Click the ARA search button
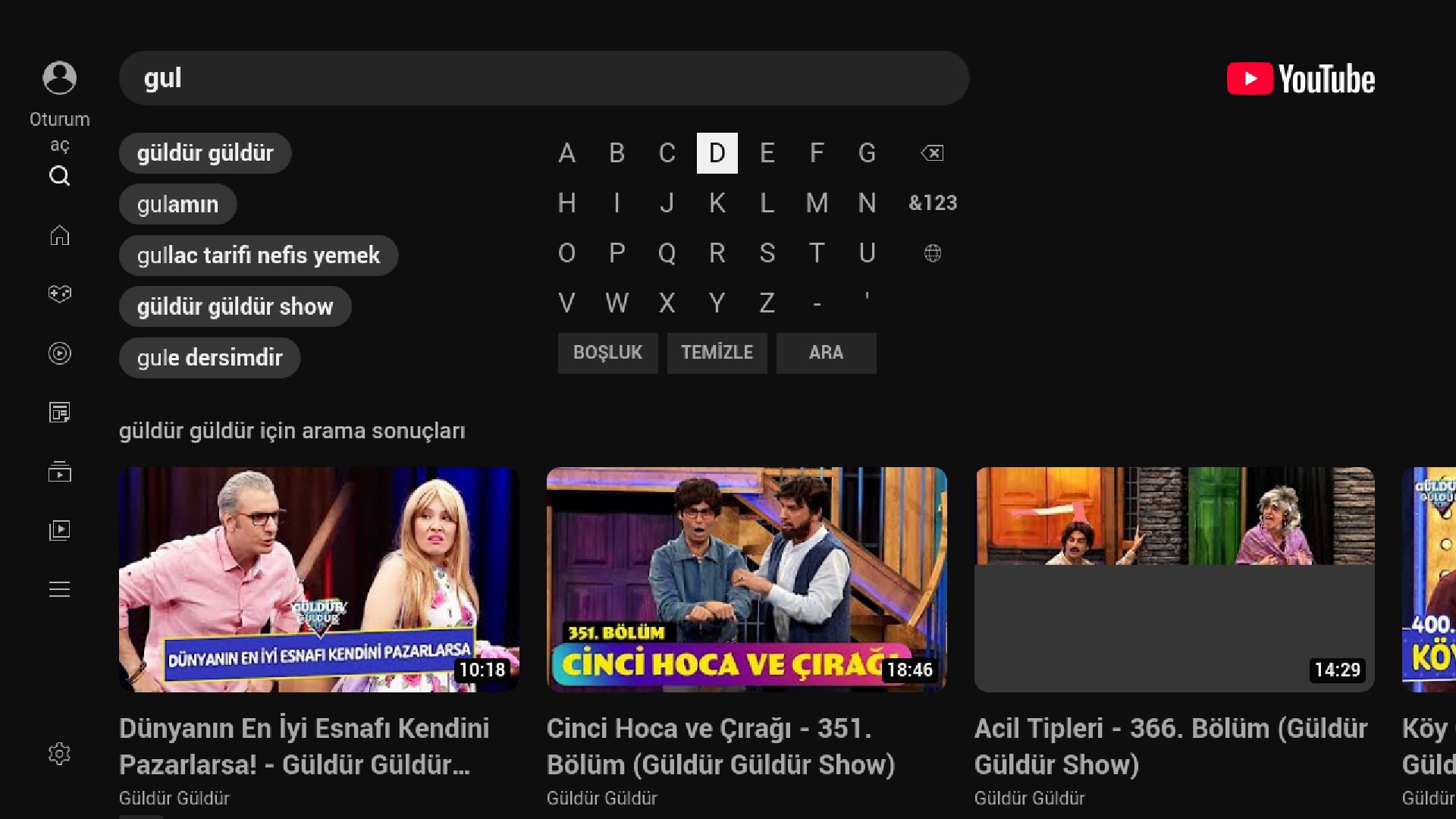The height and width of the screenshot is (819, 1456). point(827,353)
